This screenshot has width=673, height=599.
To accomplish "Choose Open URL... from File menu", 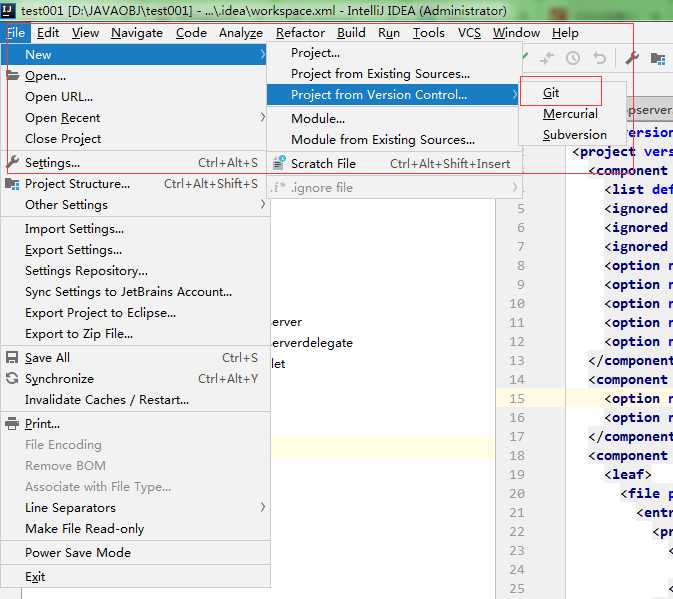I will point(59,97).
